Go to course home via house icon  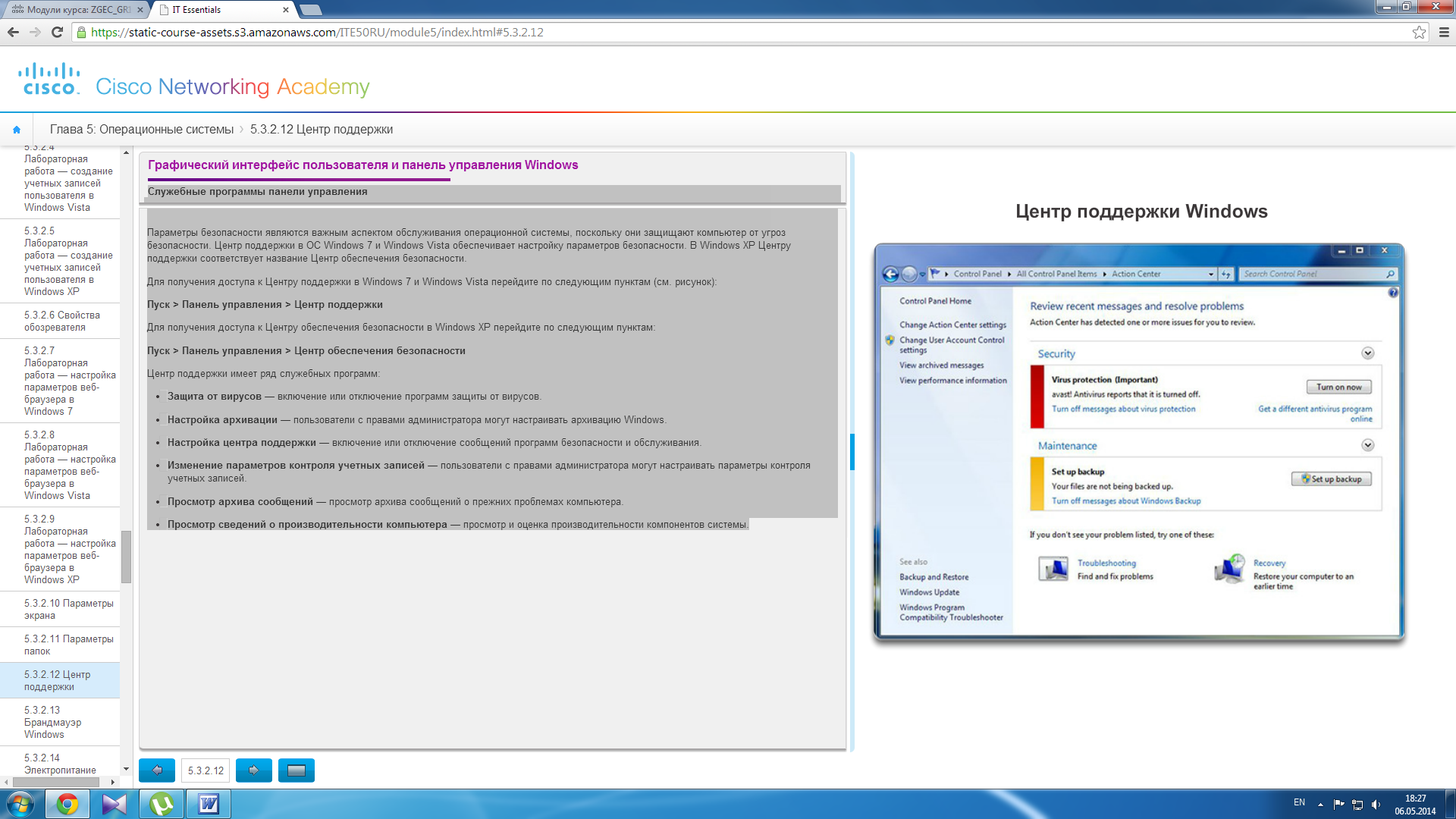coord(17,130)
